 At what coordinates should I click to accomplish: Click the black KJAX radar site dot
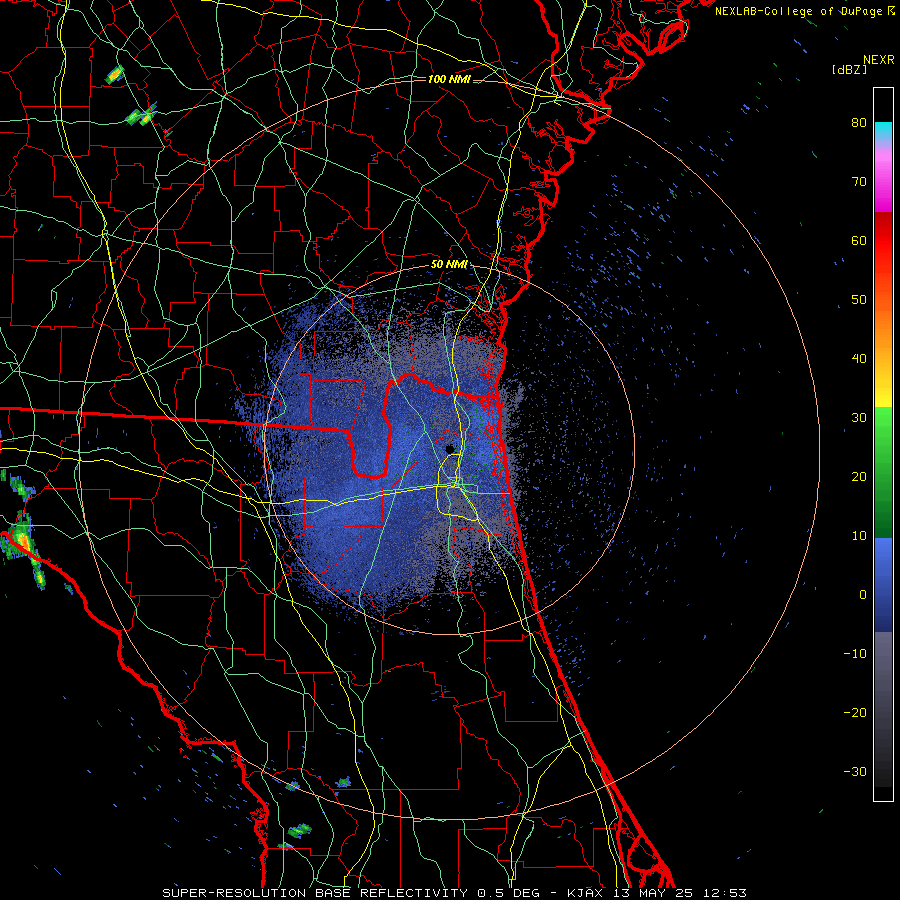450,449
